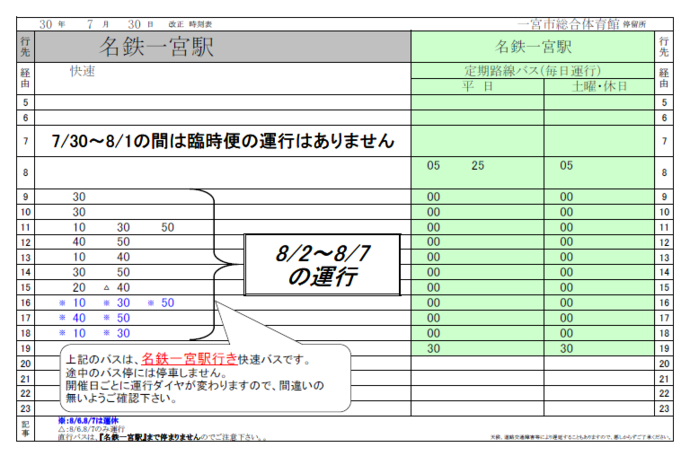Select the 平日 19 o'clock departure 30
Screen dimensions: 690x456
433,349
